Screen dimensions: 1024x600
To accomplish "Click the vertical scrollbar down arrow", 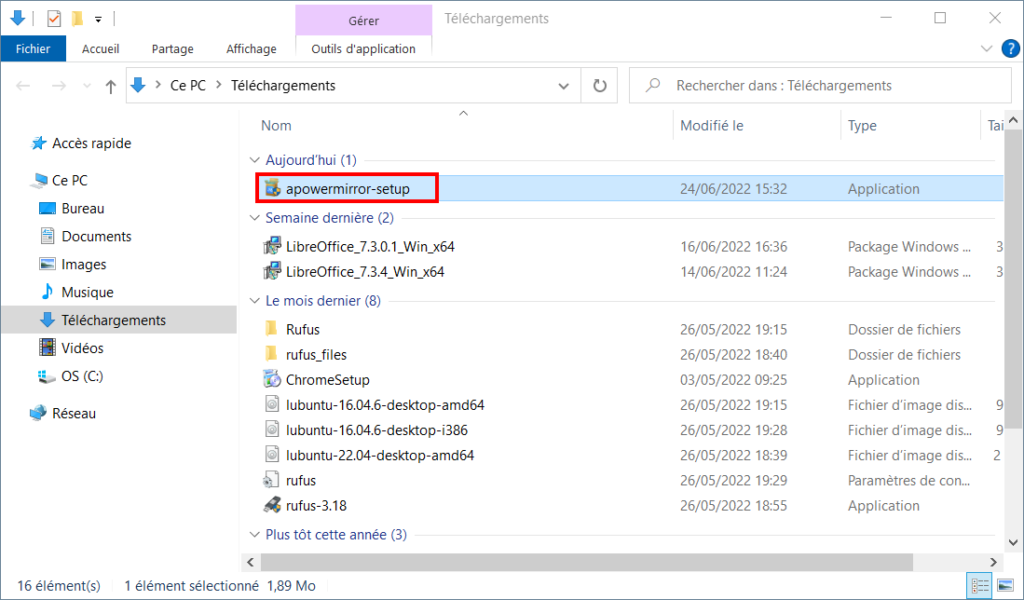I will click(1013, 542).
